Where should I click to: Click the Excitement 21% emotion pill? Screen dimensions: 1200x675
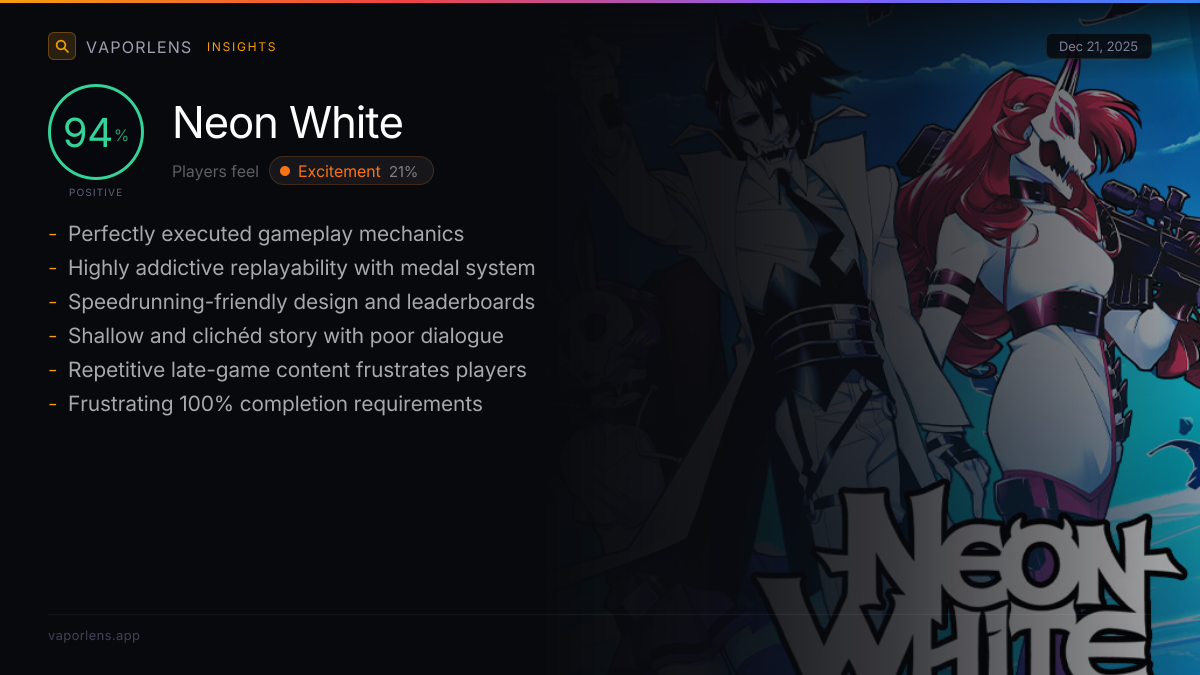[x=351, y=171]
